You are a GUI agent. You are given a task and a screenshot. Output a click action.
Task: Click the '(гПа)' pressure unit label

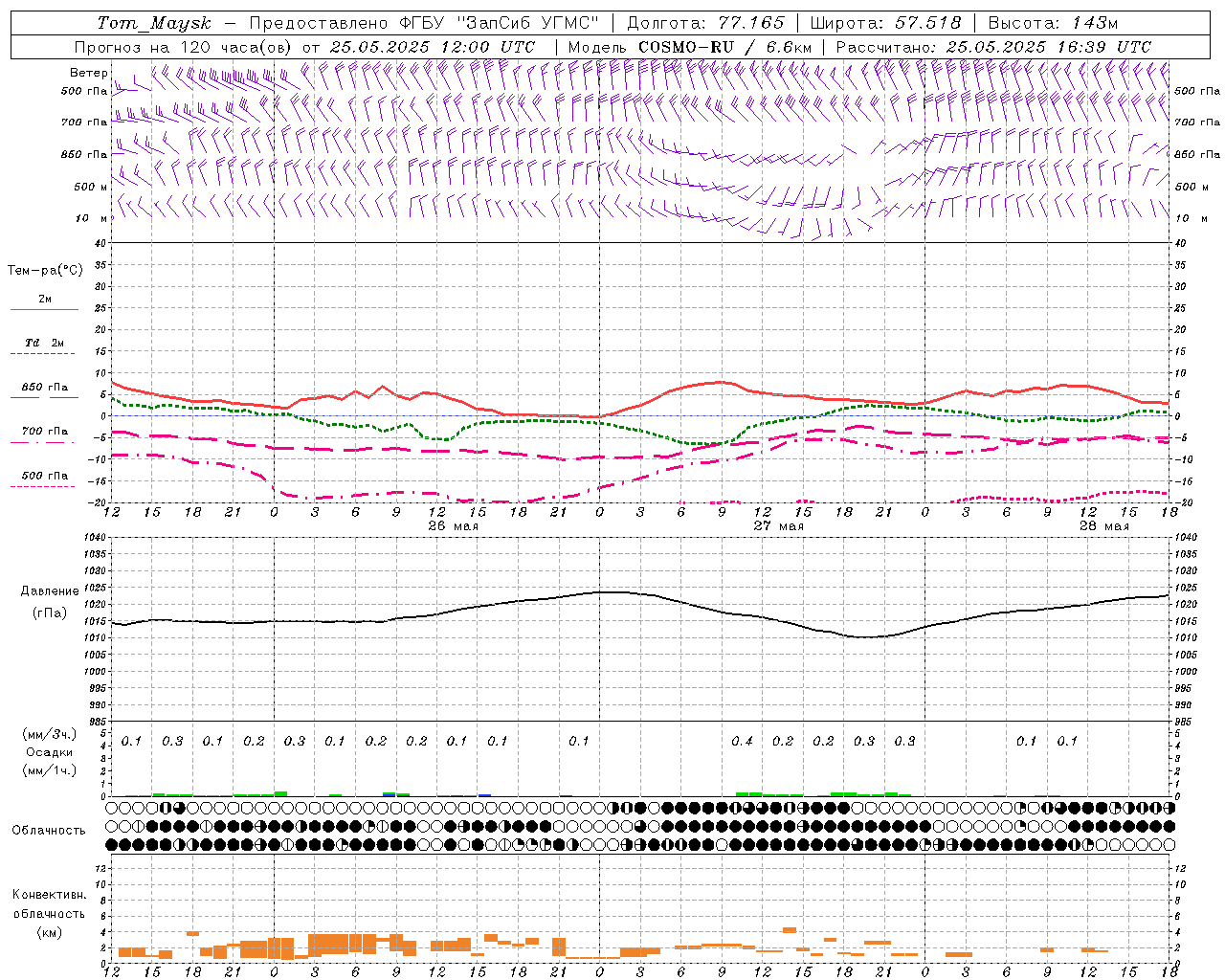(50, 612)
